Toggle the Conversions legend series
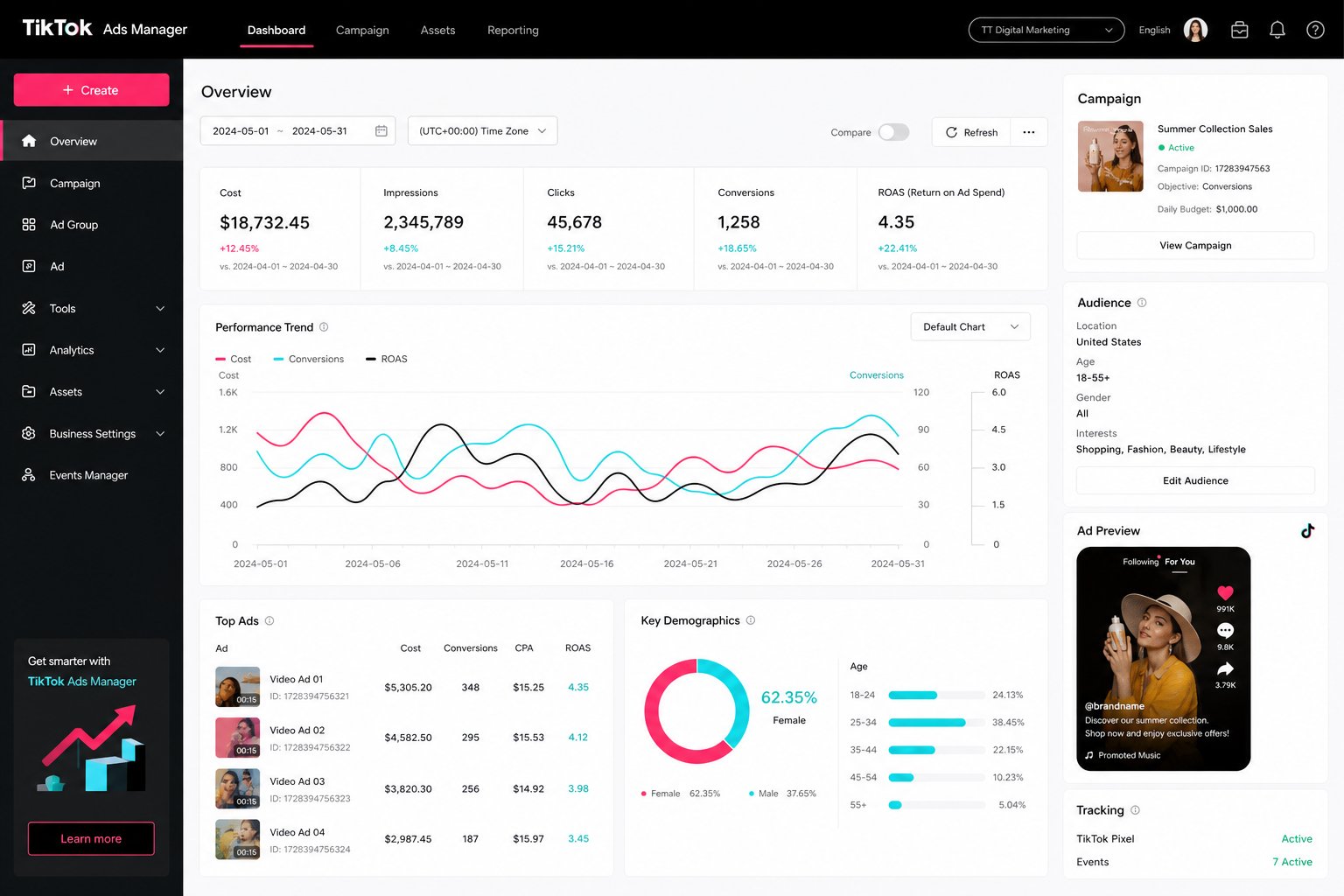 [x=309, y=360]
